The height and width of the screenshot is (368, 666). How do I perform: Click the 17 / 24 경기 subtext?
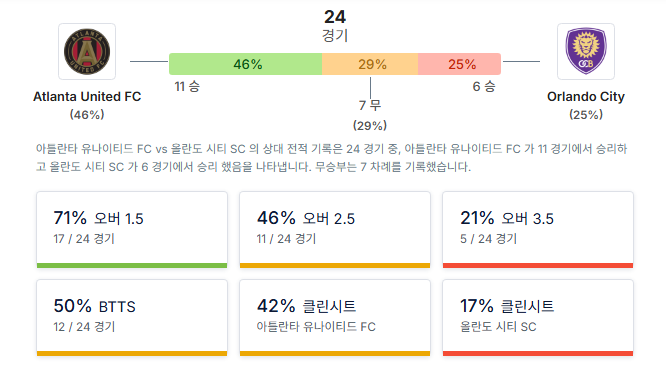click(84, 239)
